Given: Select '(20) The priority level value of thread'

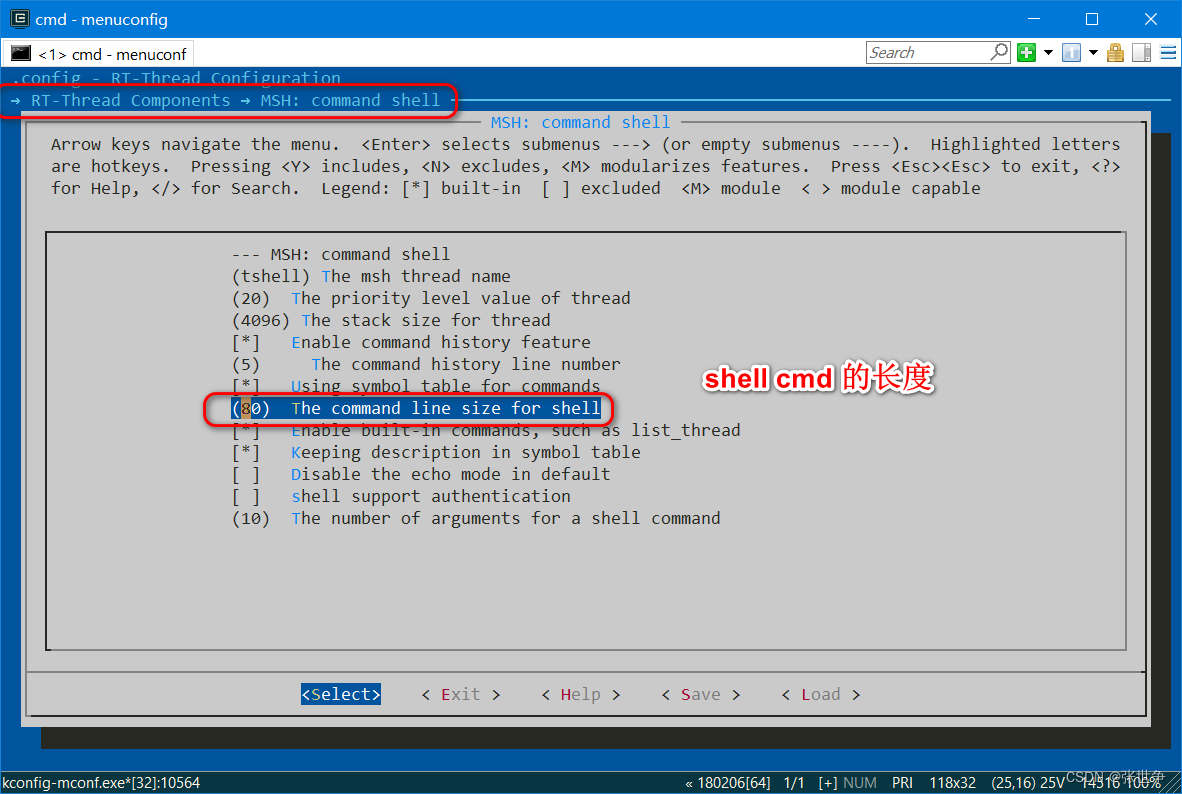Looking at the screenshot, I should (430, 299).
